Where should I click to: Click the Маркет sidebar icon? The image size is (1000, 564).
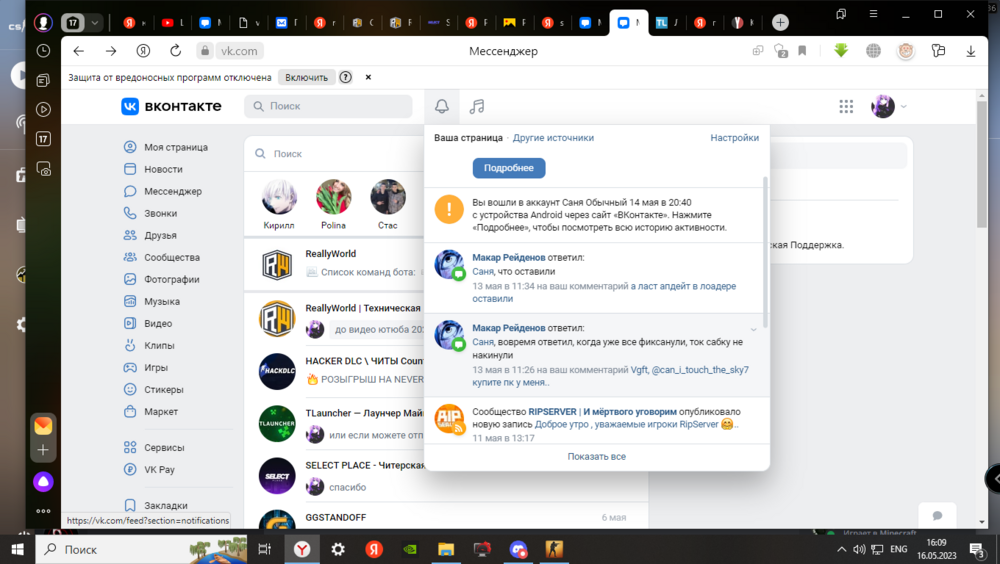click(130, 412)
